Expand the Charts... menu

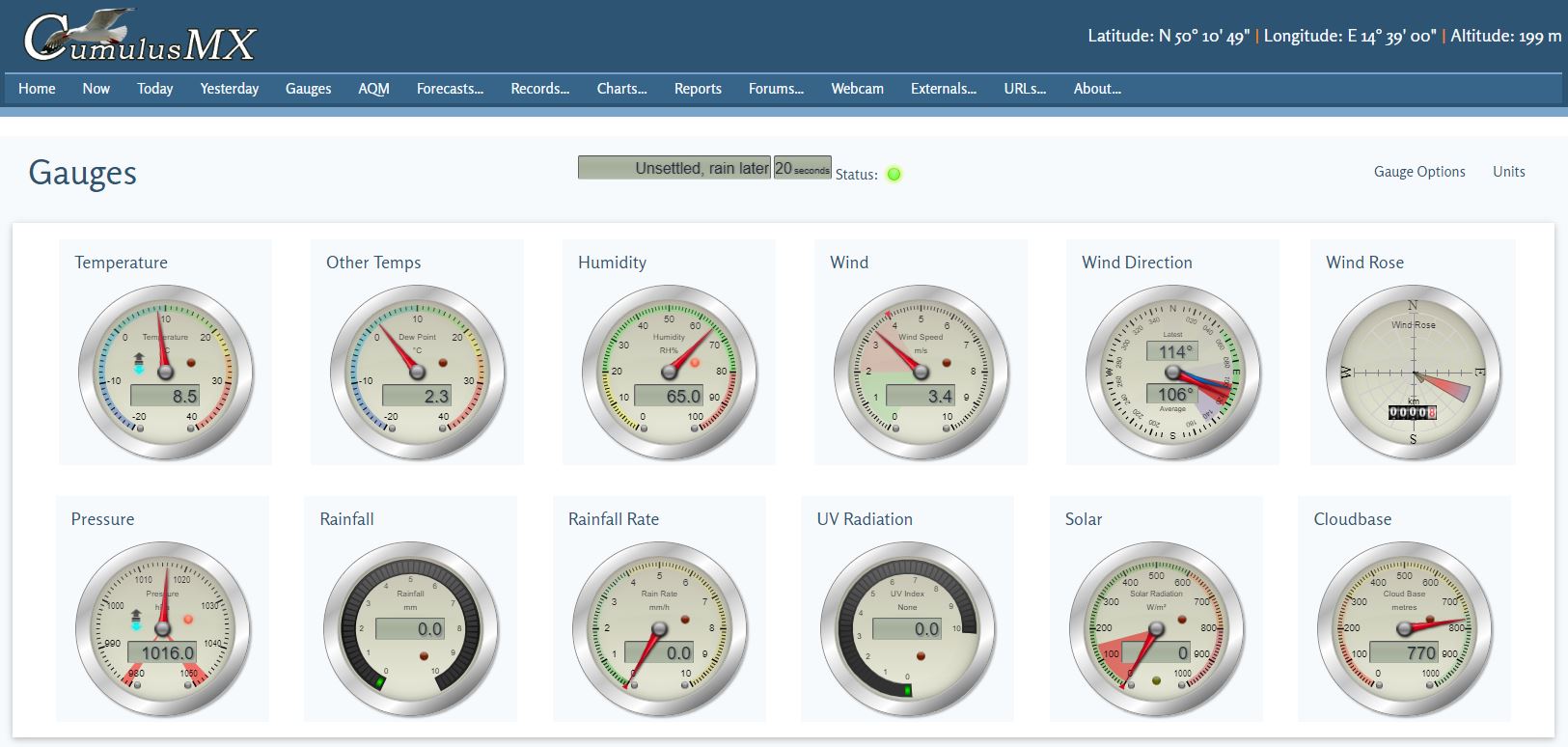(x=622, y=88)
